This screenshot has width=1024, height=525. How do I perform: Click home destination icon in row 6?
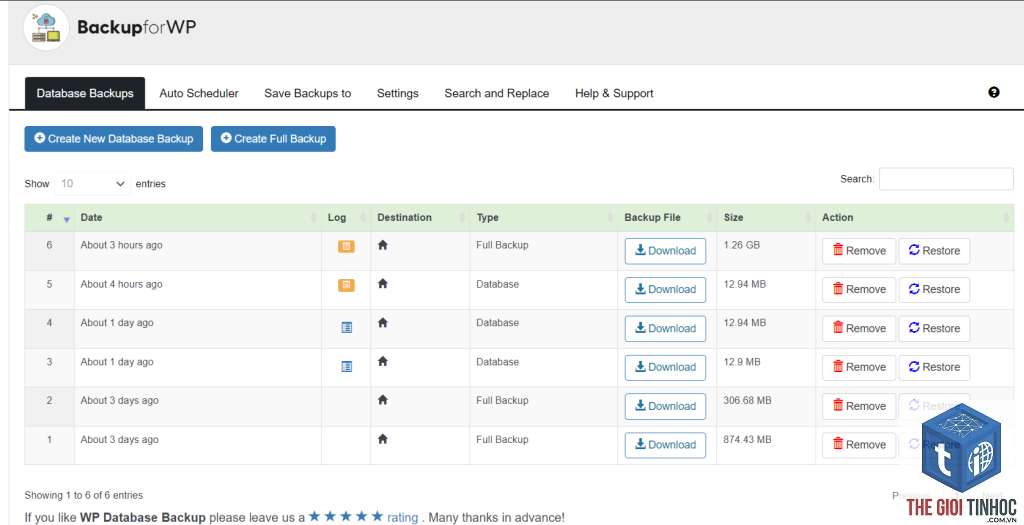383,245
